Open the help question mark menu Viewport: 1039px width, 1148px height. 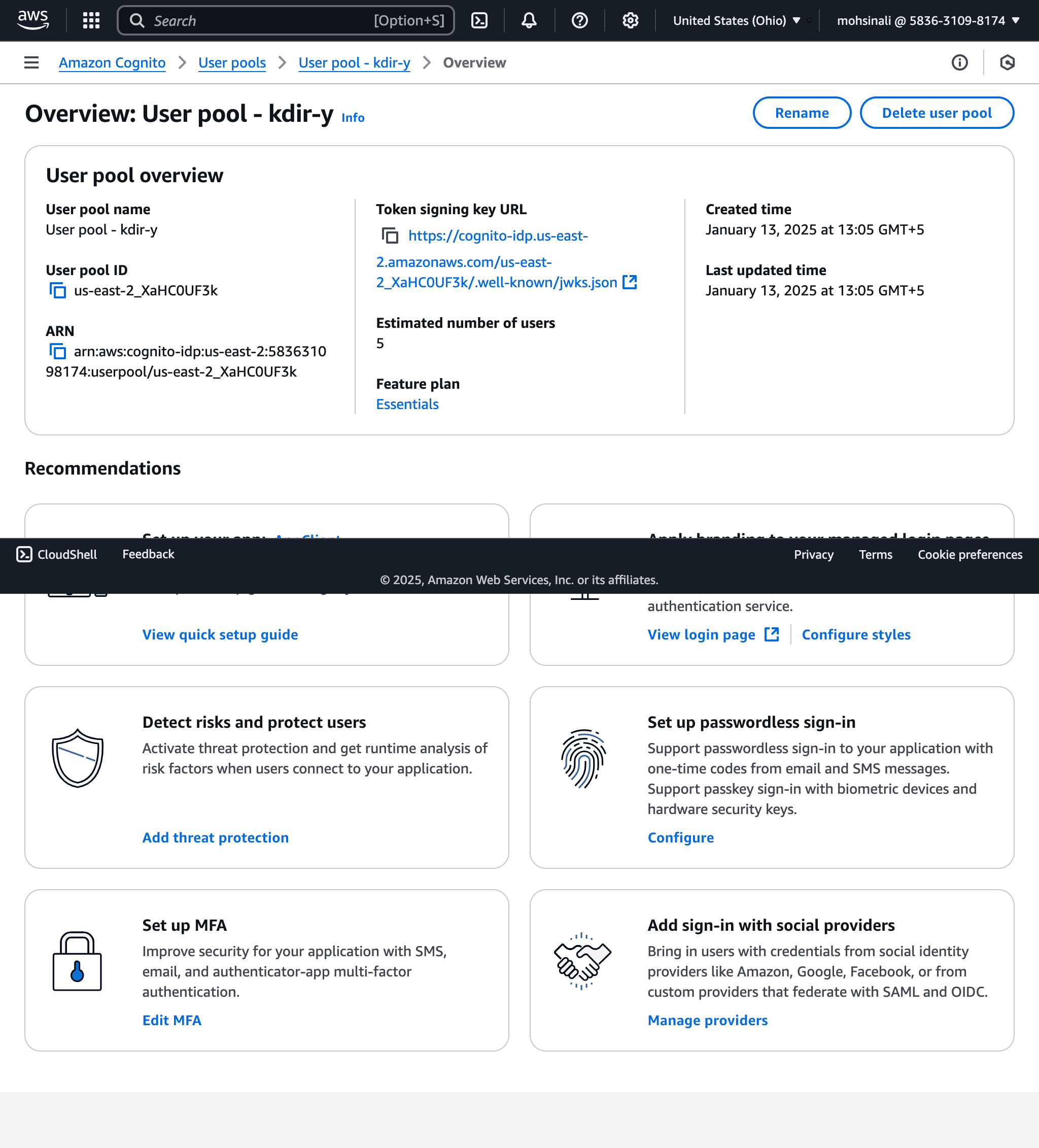[579, 20]
